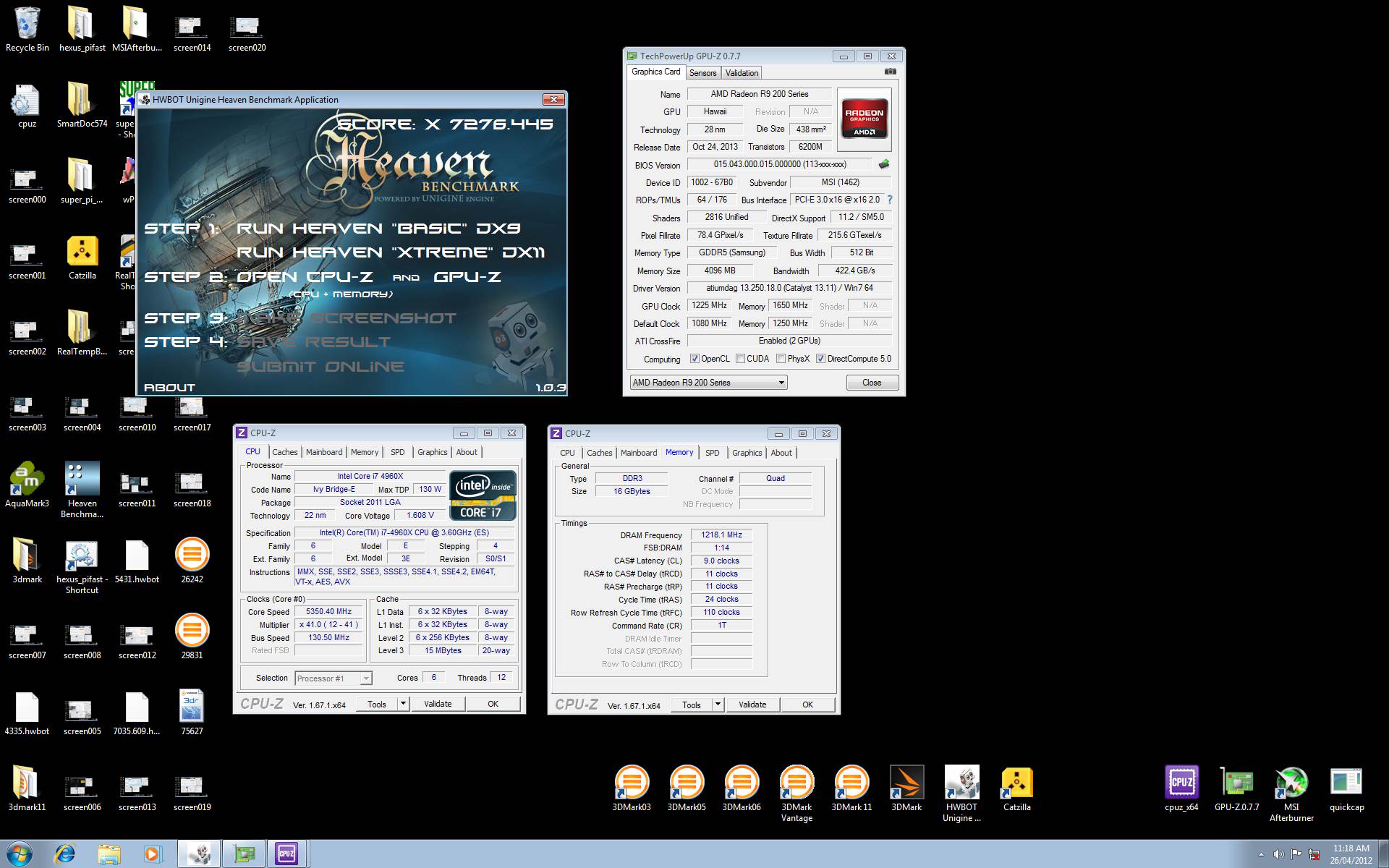This screenshot has width=1389, height=868.
Task: Click Validate in the CPU-Z Memory window
Action: [x=752, y=705]
